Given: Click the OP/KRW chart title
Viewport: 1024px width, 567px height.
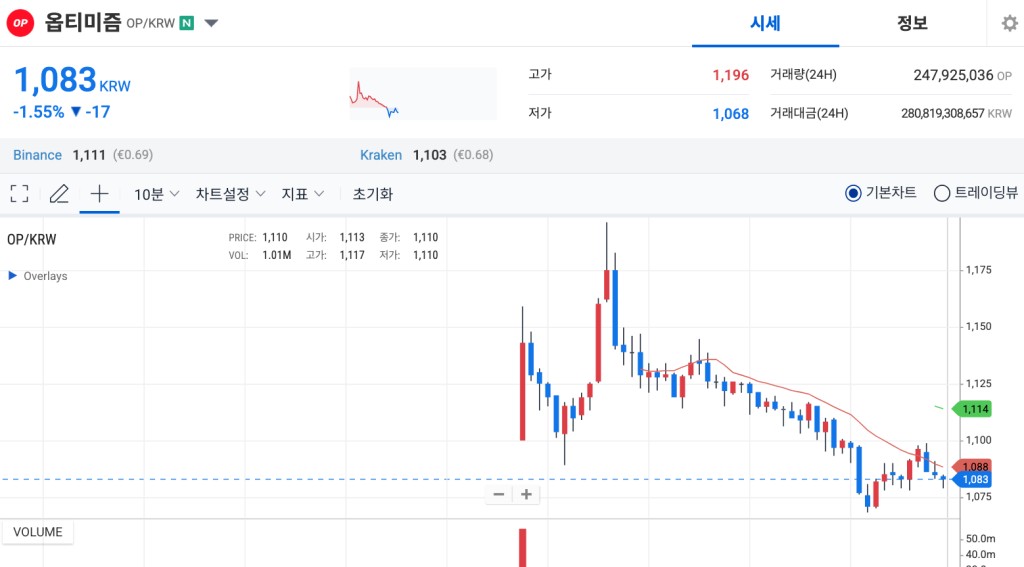Looking at the screenshot, I should 31,239.
